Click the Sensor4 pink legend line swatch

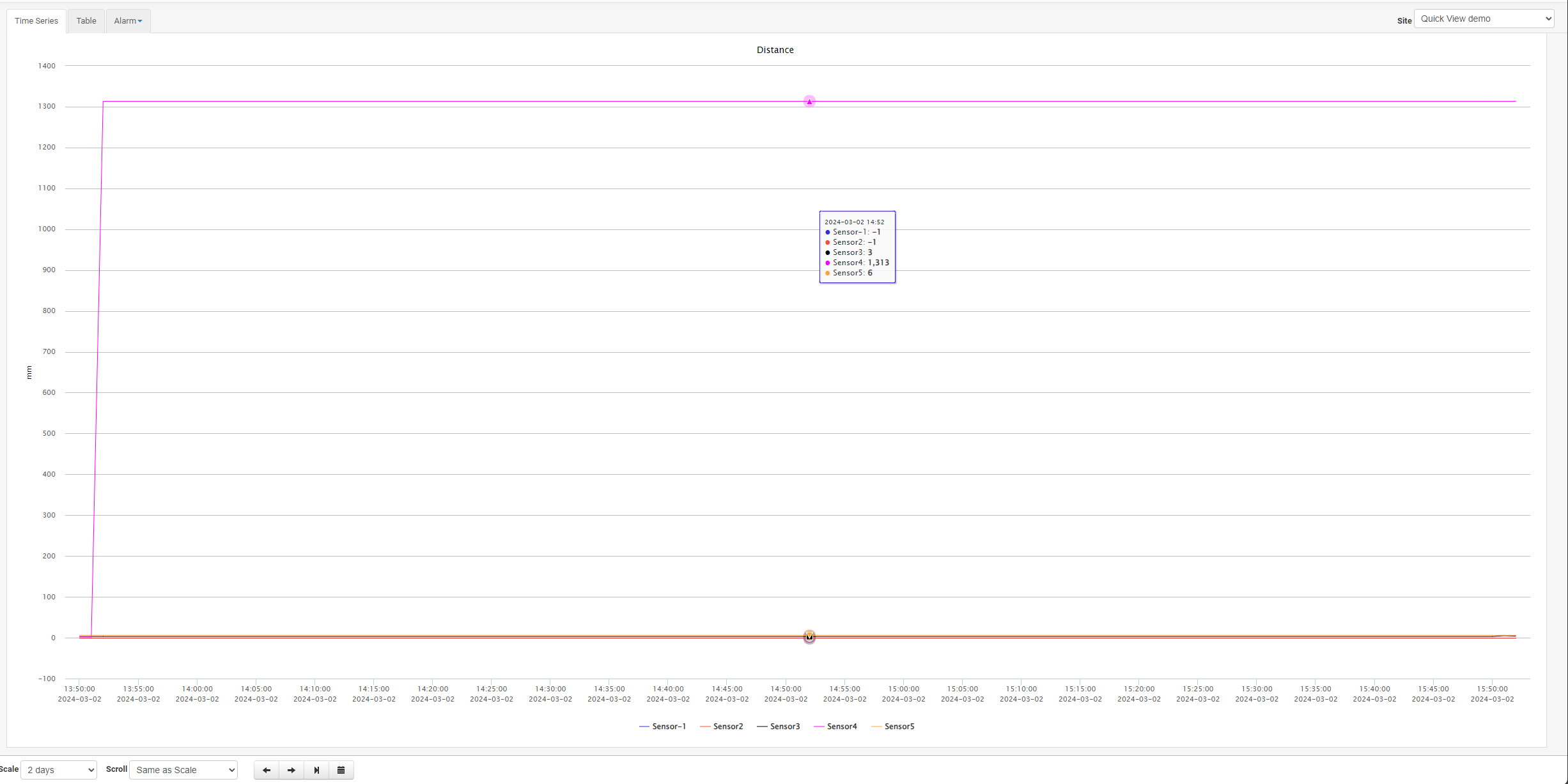pos(818,726)
